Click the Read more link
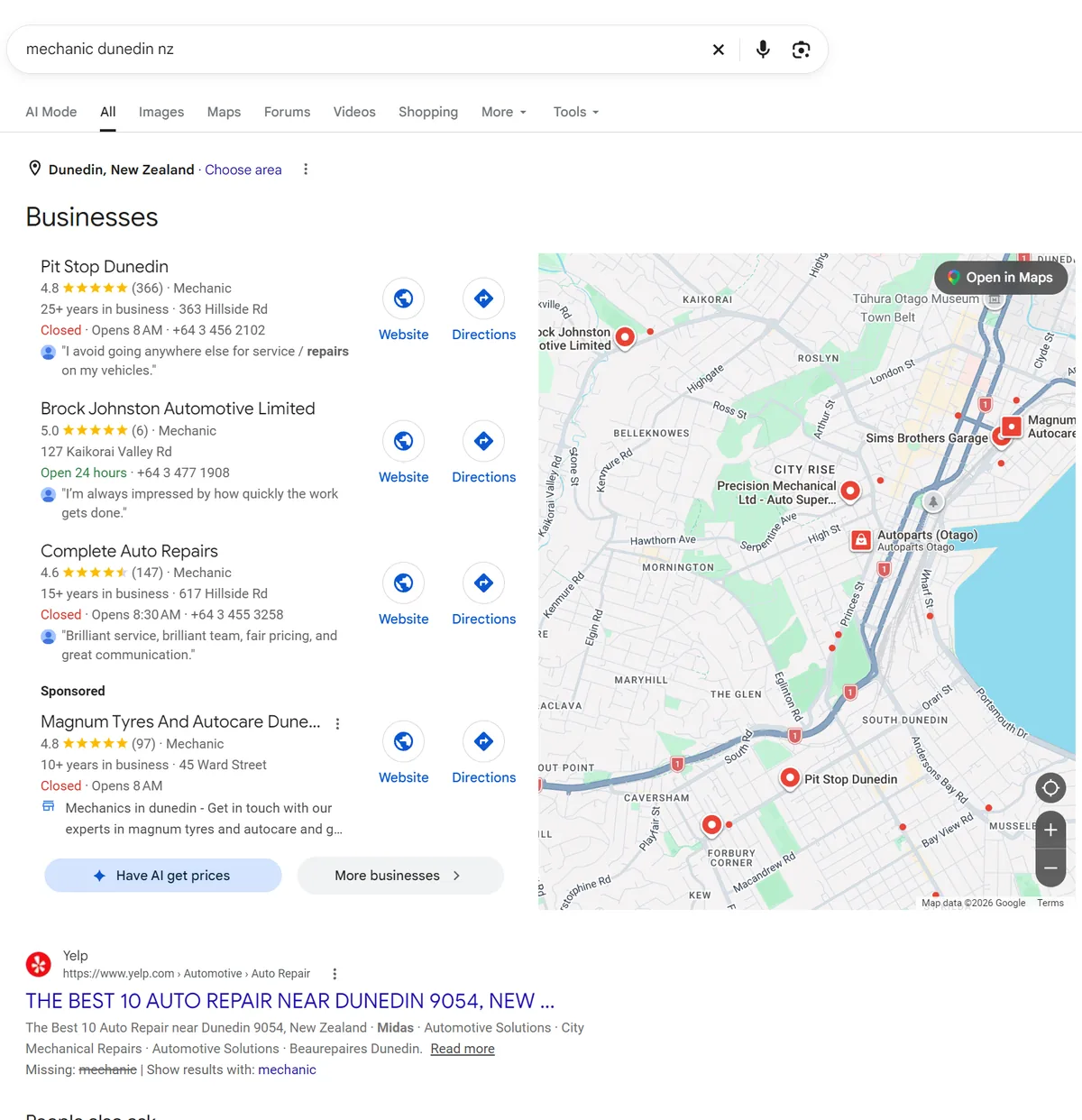The image size is (1082, 1120). 463,1049
